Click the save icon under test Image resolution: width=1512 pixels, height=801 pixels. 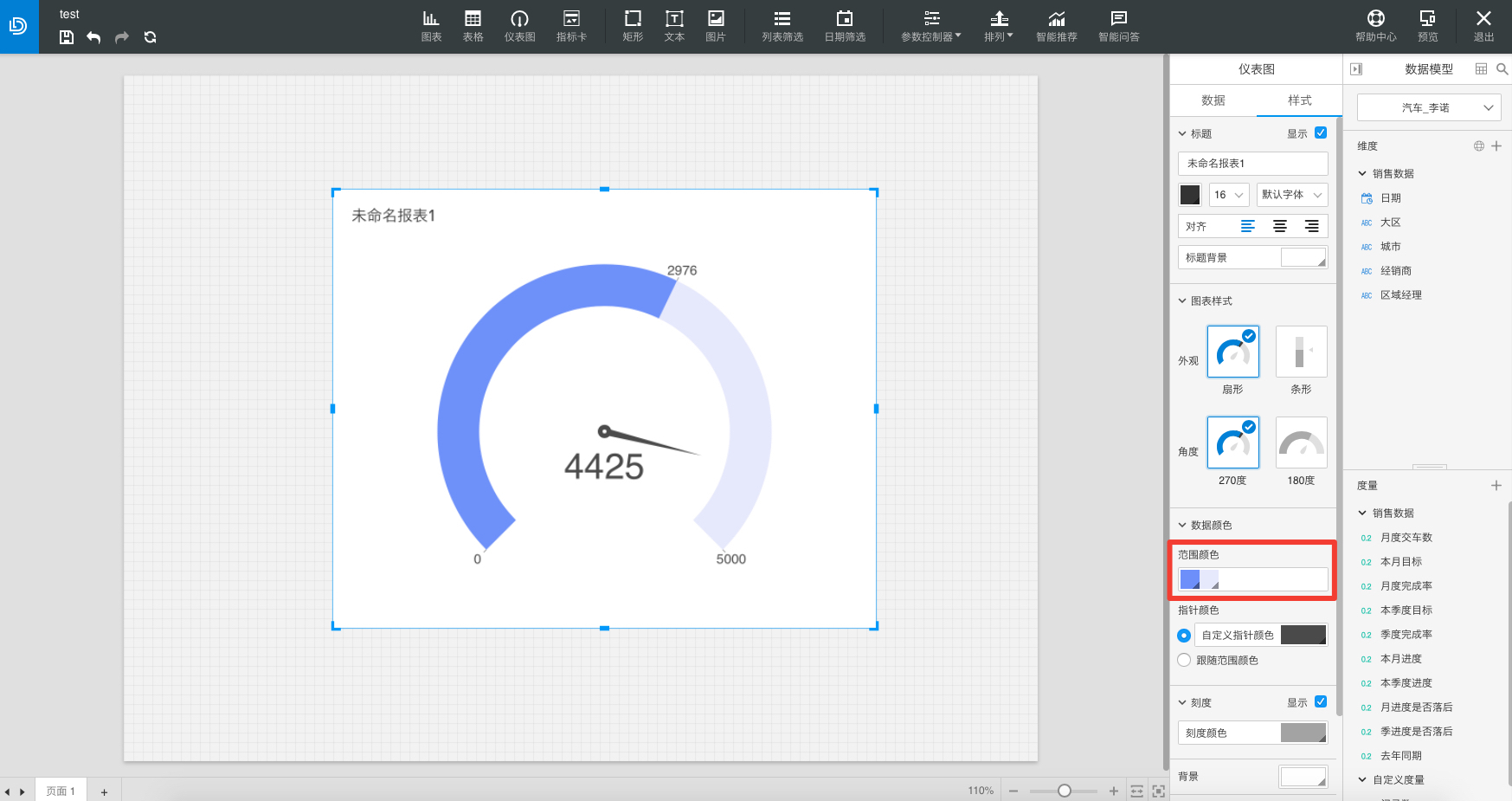(x=67, y=37)
